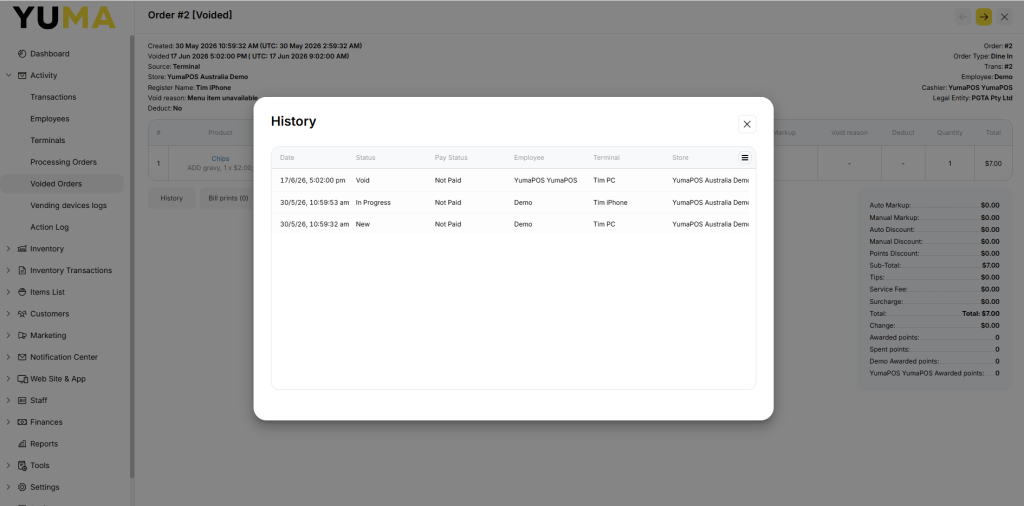Screen dimensions: 1024x506
Task: Select the New status cell
Action: click(x=362, y=224)
